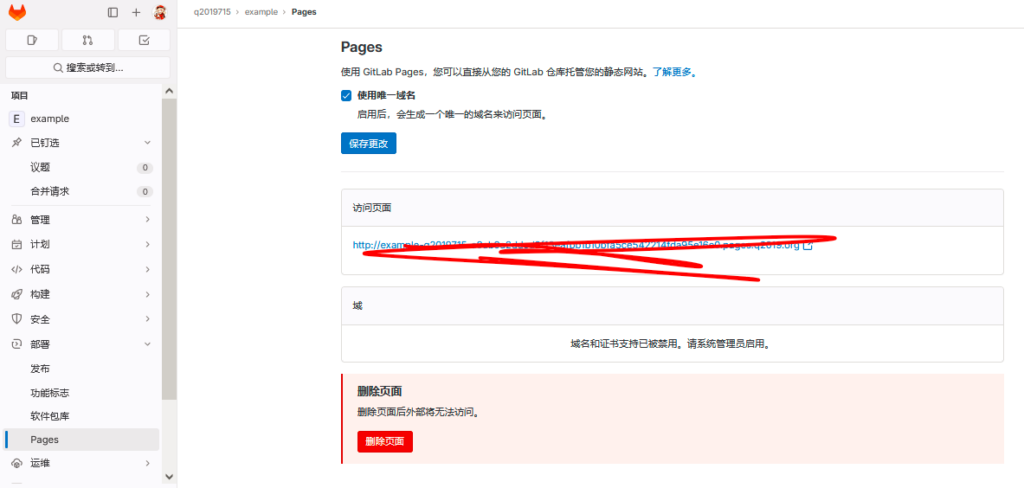The width and height of the screenshot is (1024, 488).
Task: Open the to-do list icon button
Action: (143, 40)
